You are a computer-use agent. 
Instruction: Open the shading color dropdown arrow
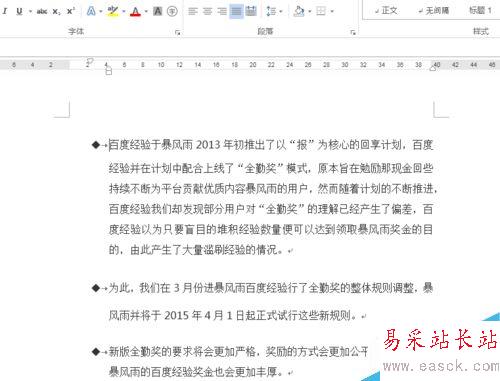(x=309, y=12)
